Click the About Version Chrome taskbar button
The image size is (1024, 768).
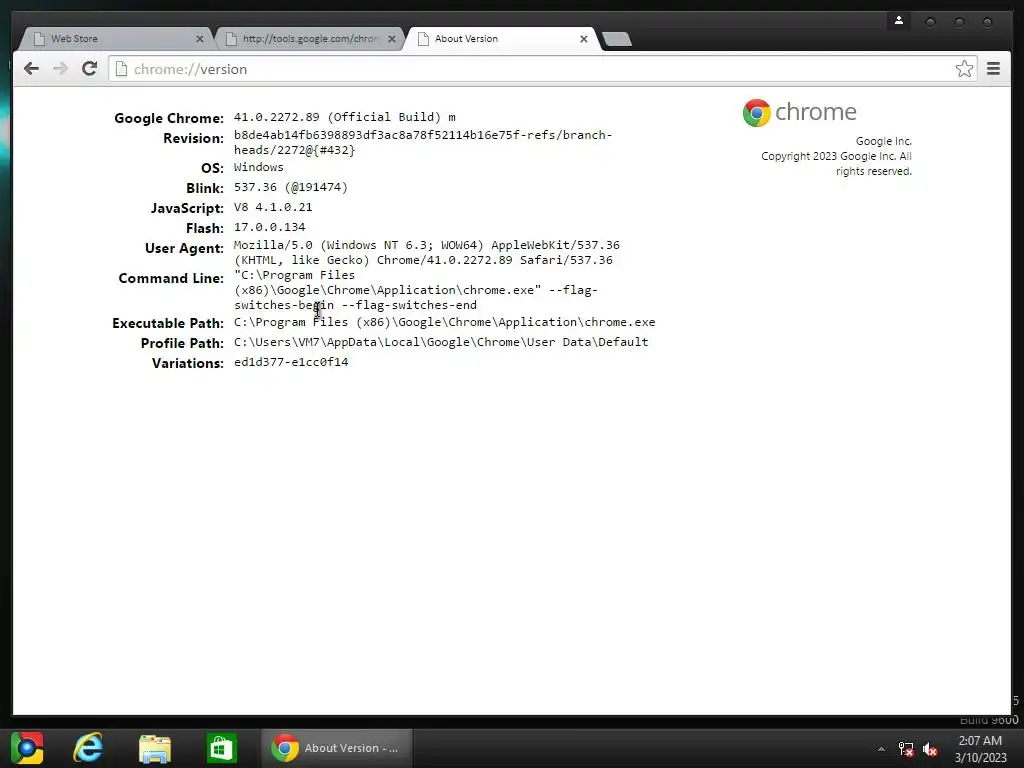336,748
